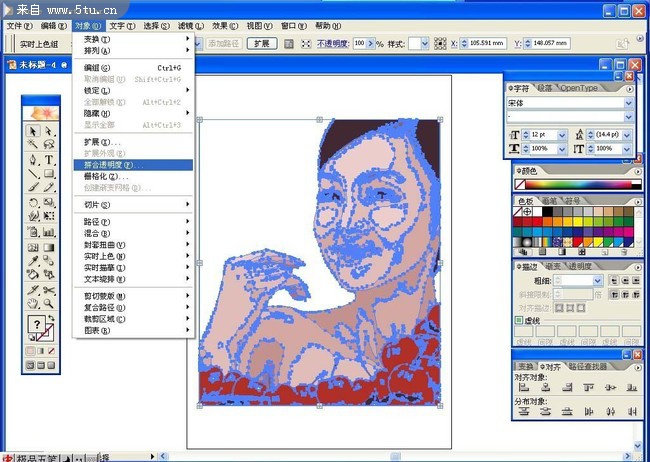Toggle the 虚线 dashed line checkbox

tap(519, 320)
